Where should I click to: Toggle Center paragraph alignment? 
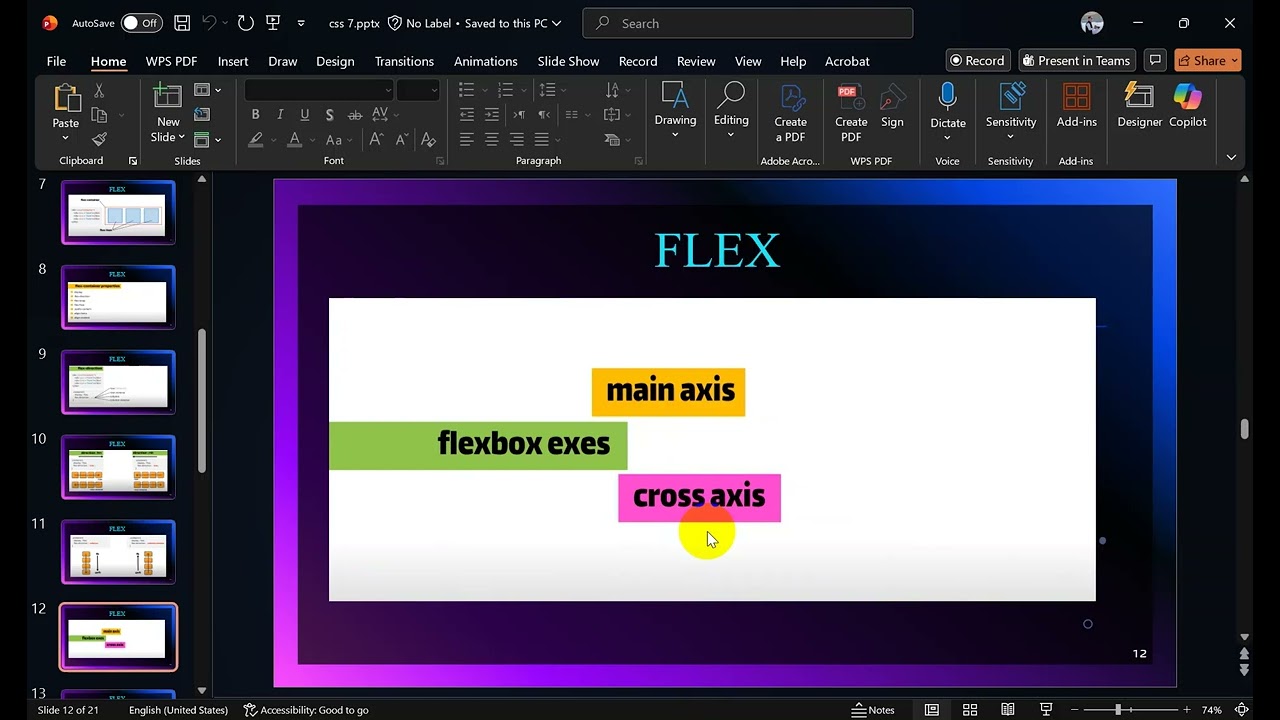pos(492,139)
